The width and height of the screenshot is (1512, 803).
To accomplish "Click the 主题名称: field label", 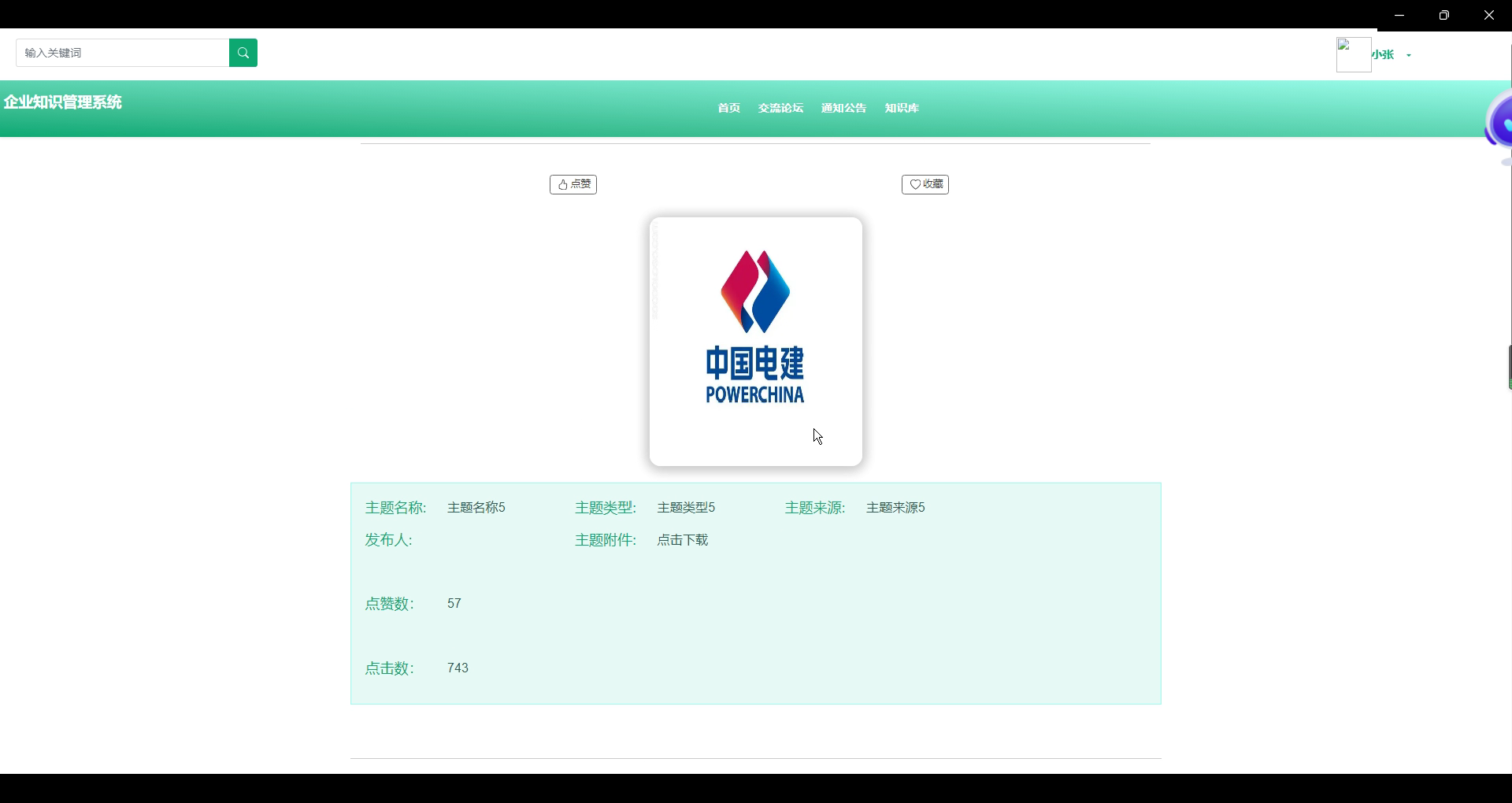I will click(395, 508).
